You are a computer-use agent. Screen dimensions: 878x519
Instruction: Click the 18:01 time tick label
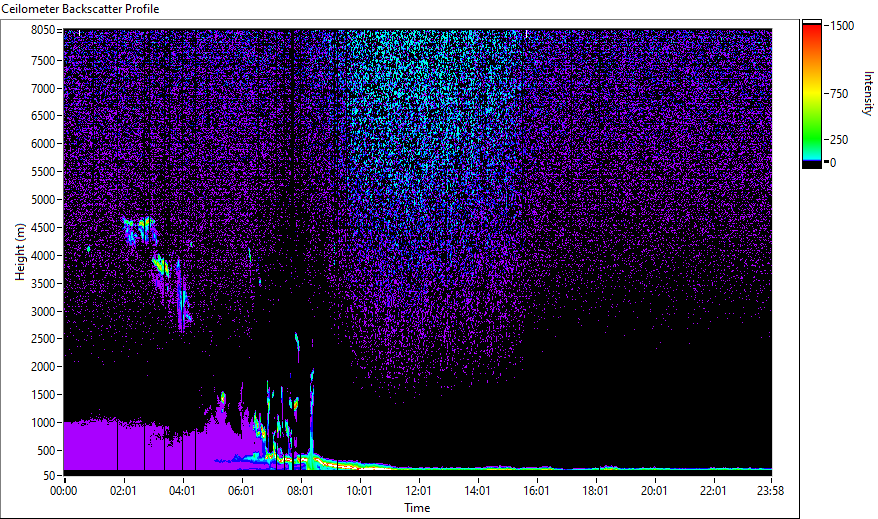[595, 491]
